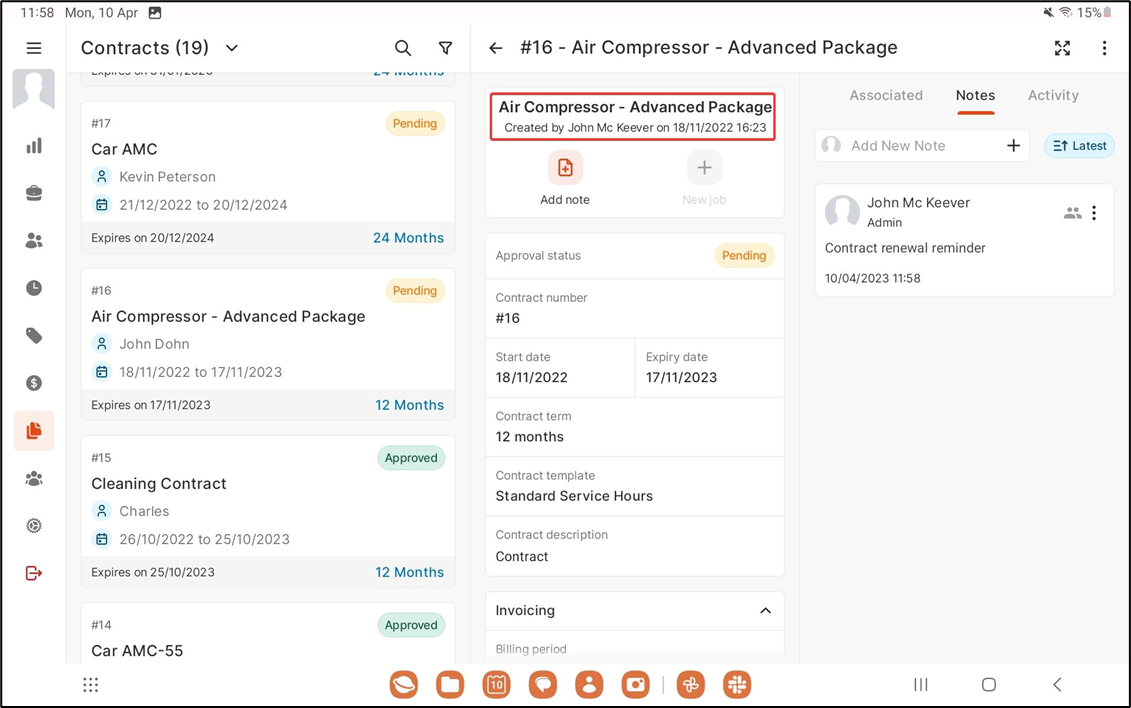Search contracts with the magnifier icon

point(403,48)
